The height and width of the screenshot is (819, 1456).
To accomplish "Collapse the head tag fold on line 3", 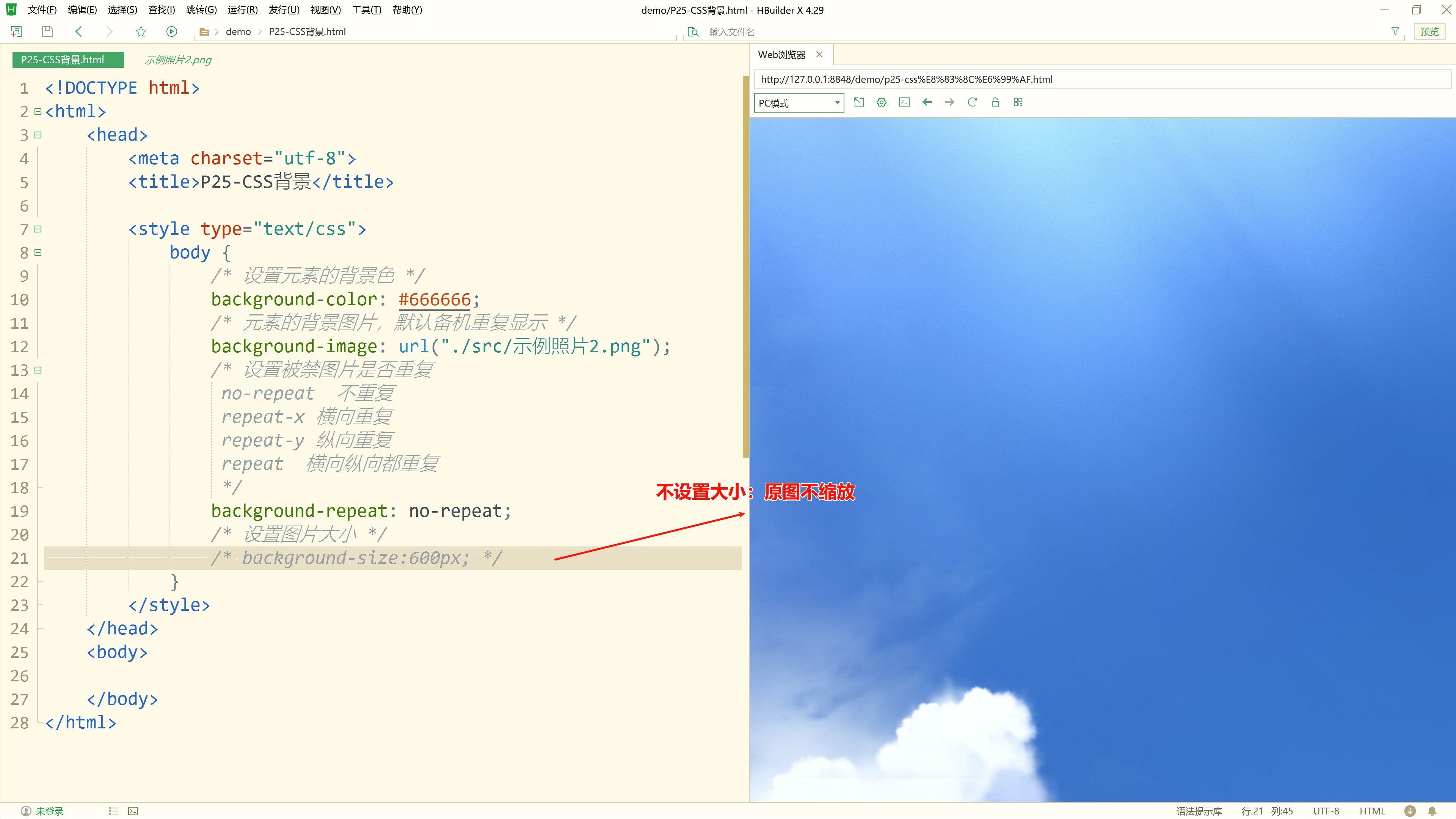I will tap(38, 135).
